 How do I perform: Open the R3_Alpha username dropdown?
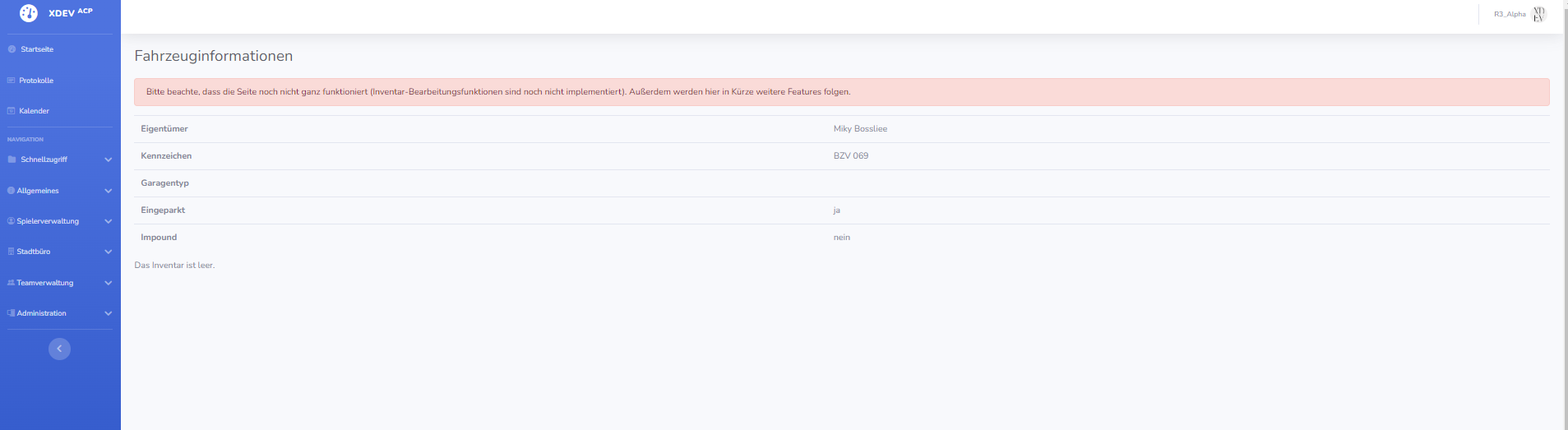click(1510, 14)
